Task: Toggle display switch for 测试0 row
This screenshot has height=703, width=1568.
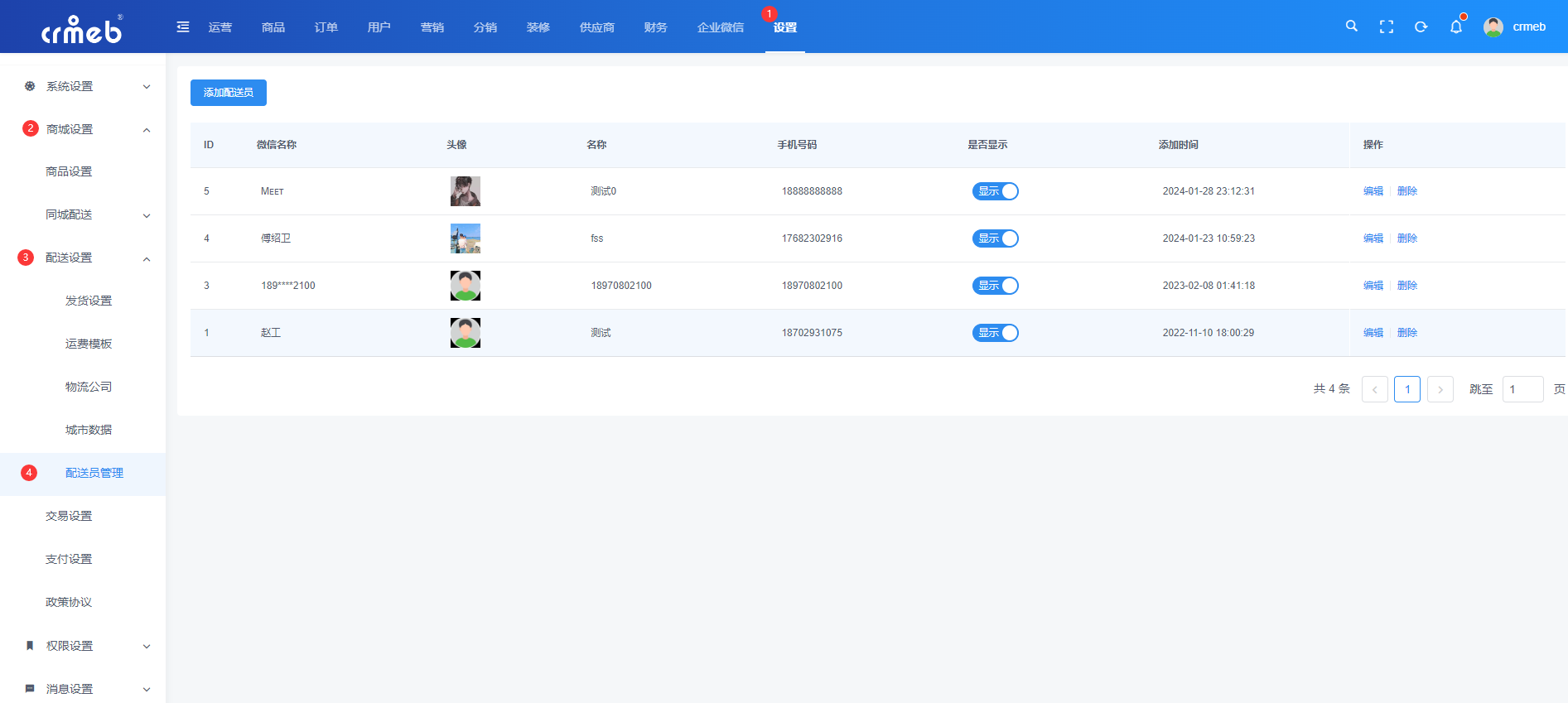Action: 995,191
